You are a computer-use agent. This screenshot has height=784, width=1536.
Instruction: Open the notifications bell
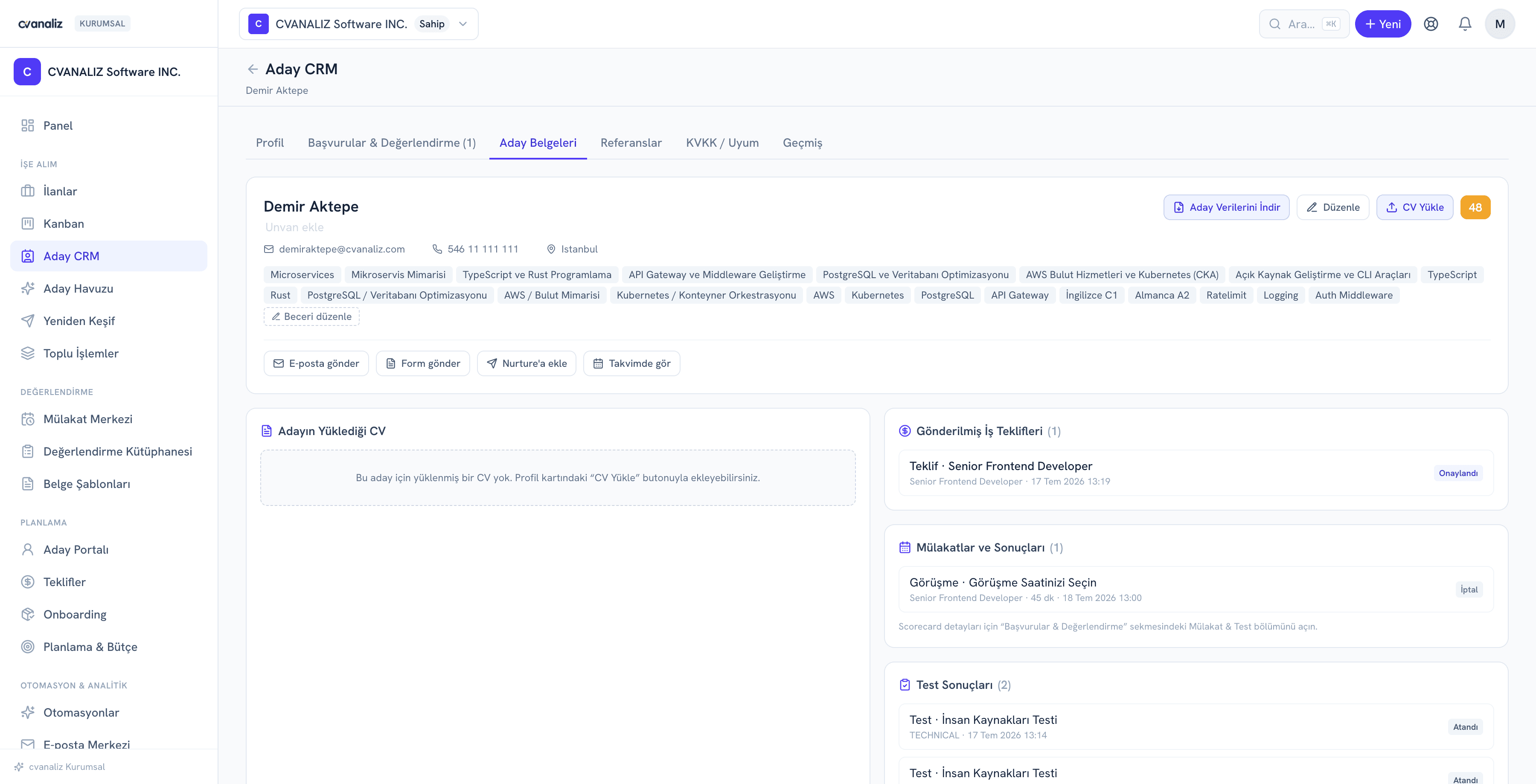coord(1464,24)
